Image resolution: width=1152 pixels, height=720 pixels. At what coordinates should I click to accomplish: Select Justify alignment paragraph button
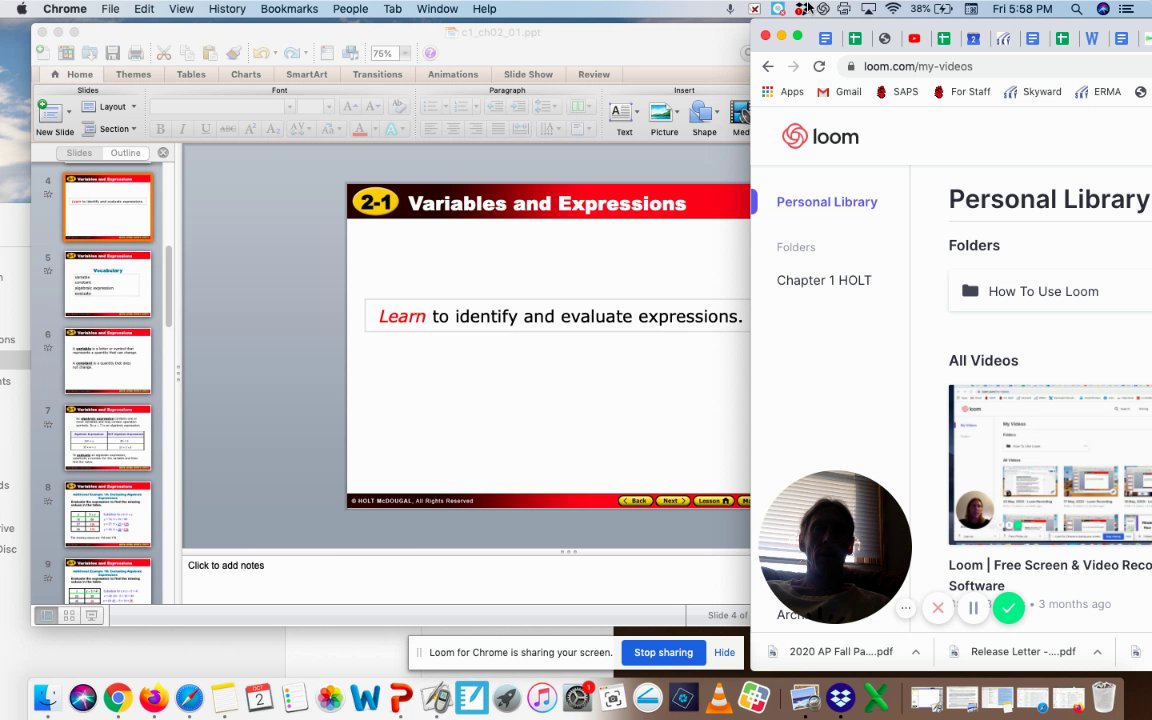click(x=498, y=129)
